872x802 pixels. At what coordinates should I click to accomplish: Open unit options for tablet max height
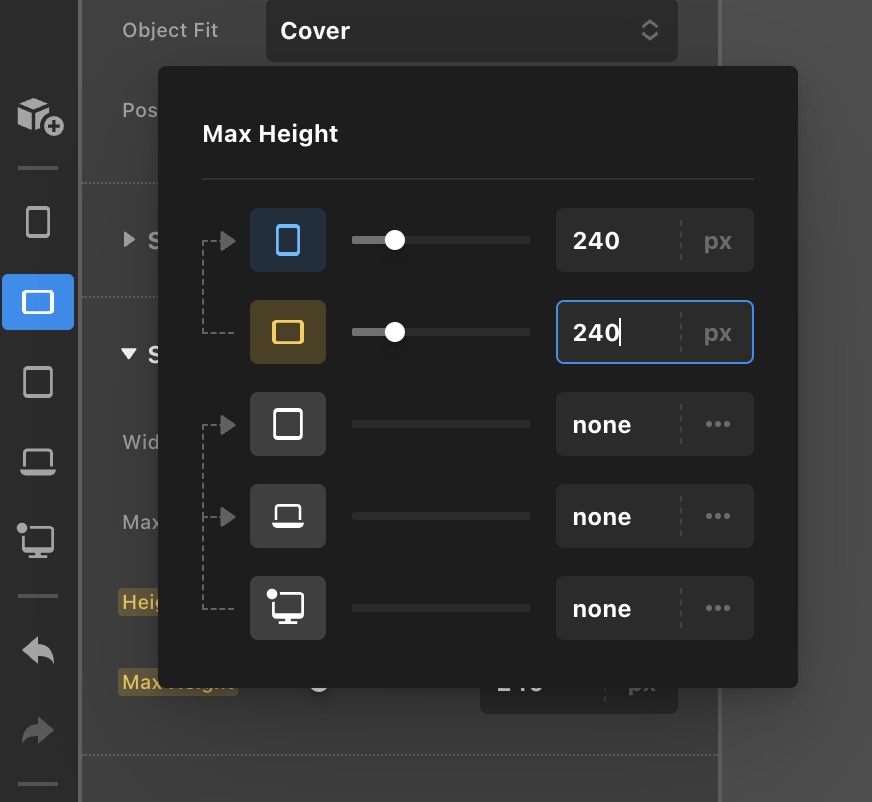pyautogui.click(x=717, y=424)
